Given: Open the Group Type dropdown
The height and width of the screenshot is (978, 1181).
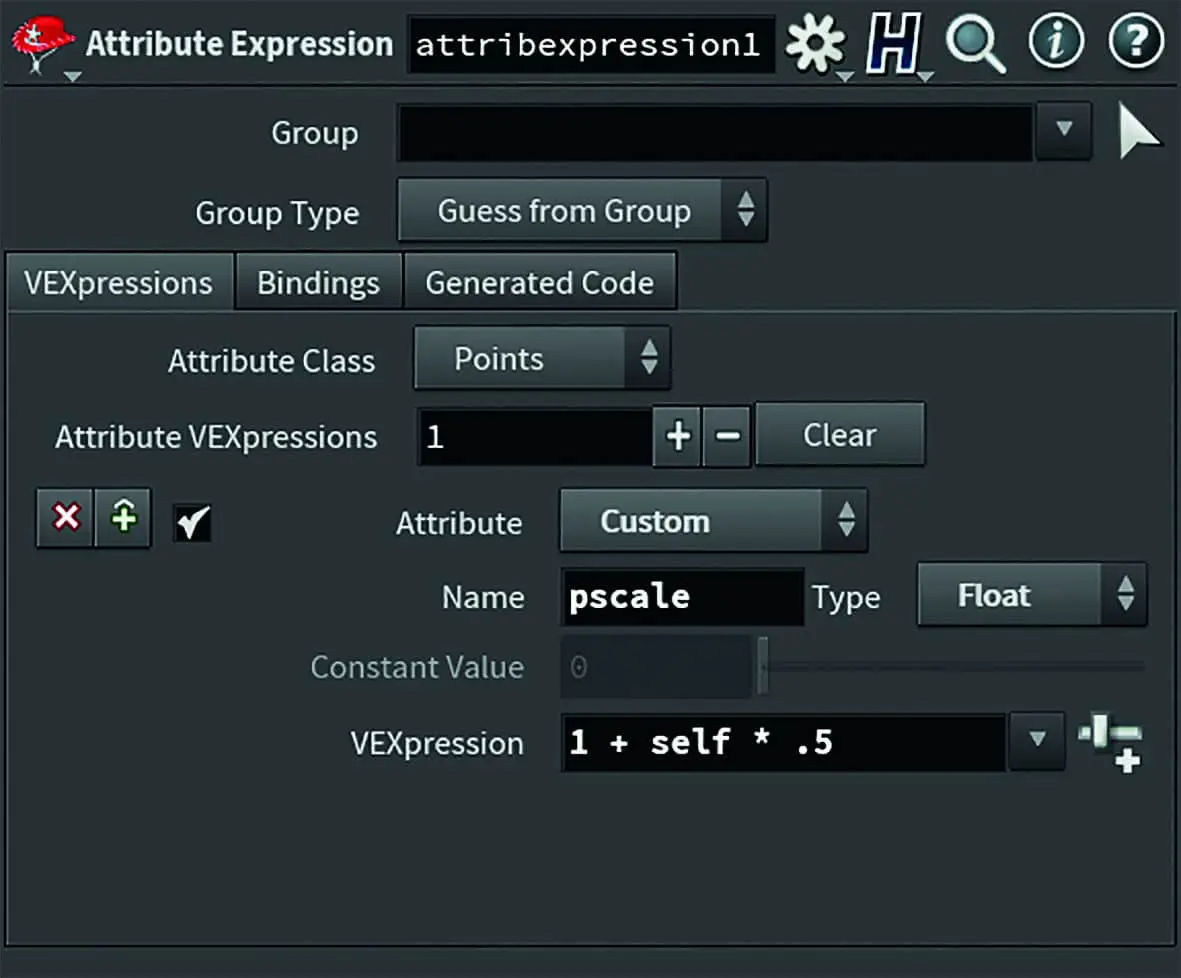Looking at the screenshot, I should pos(582,211).
